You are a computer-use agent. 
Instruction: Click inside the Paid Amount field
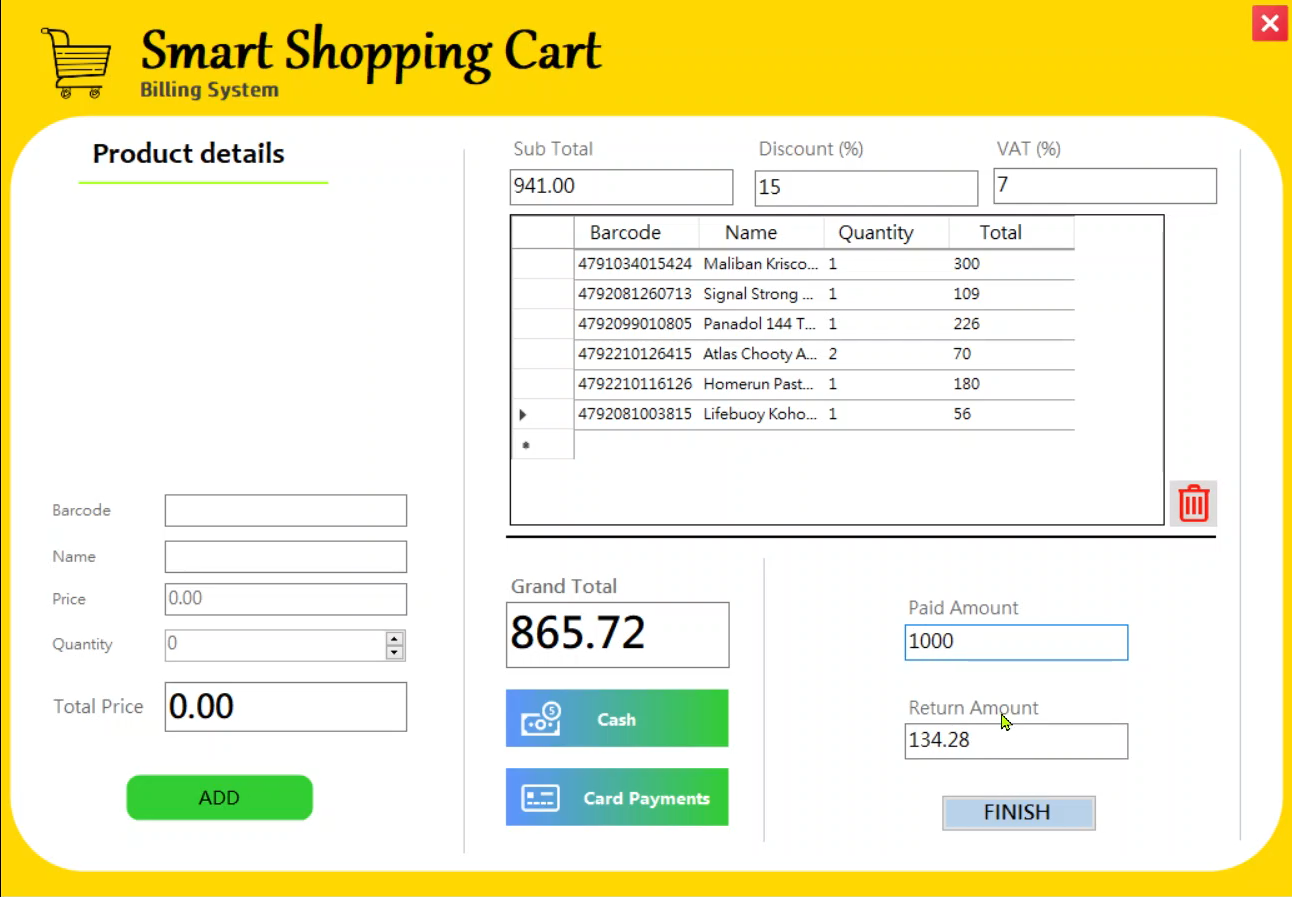[x=1015, y=641]
